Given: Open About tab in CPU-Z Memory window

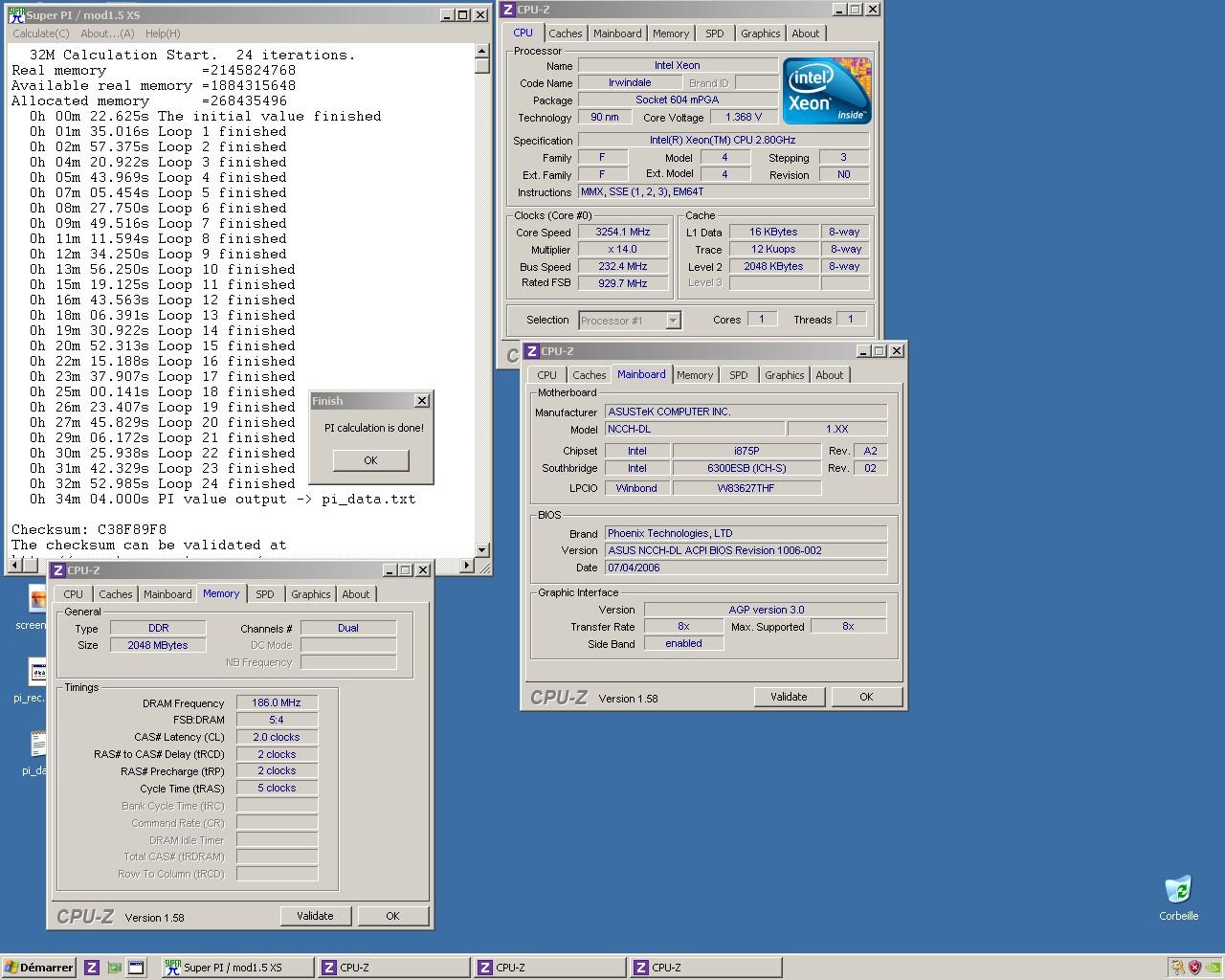Looking at the screenshot, I should (x=356, y=594).
